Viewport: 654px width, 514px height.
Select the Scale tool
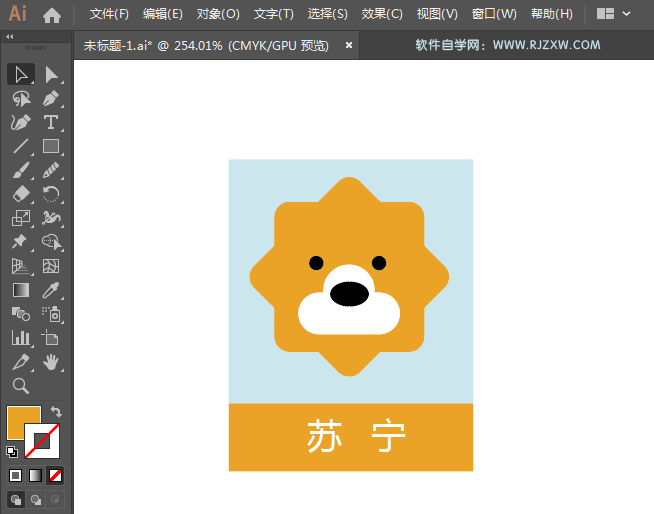pyautogui.click(x=20, y=218)
